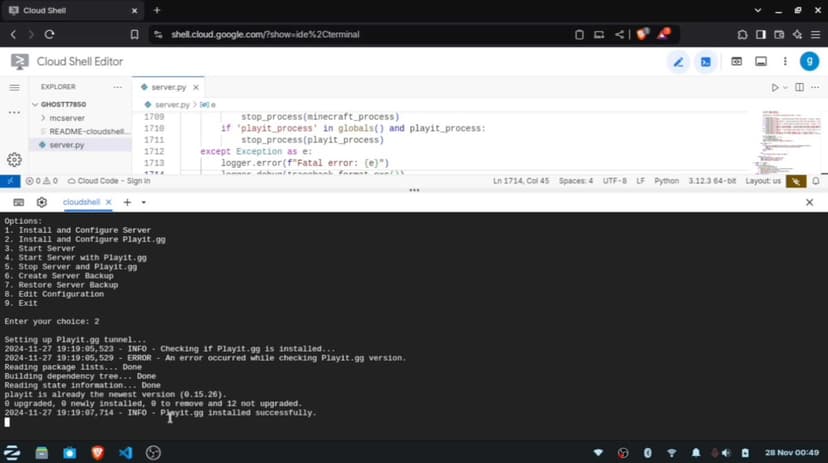The width and height of the screenshot is (828, 463).
Task: Toggle the terminal button in top bar
Action: click(706, 62)
